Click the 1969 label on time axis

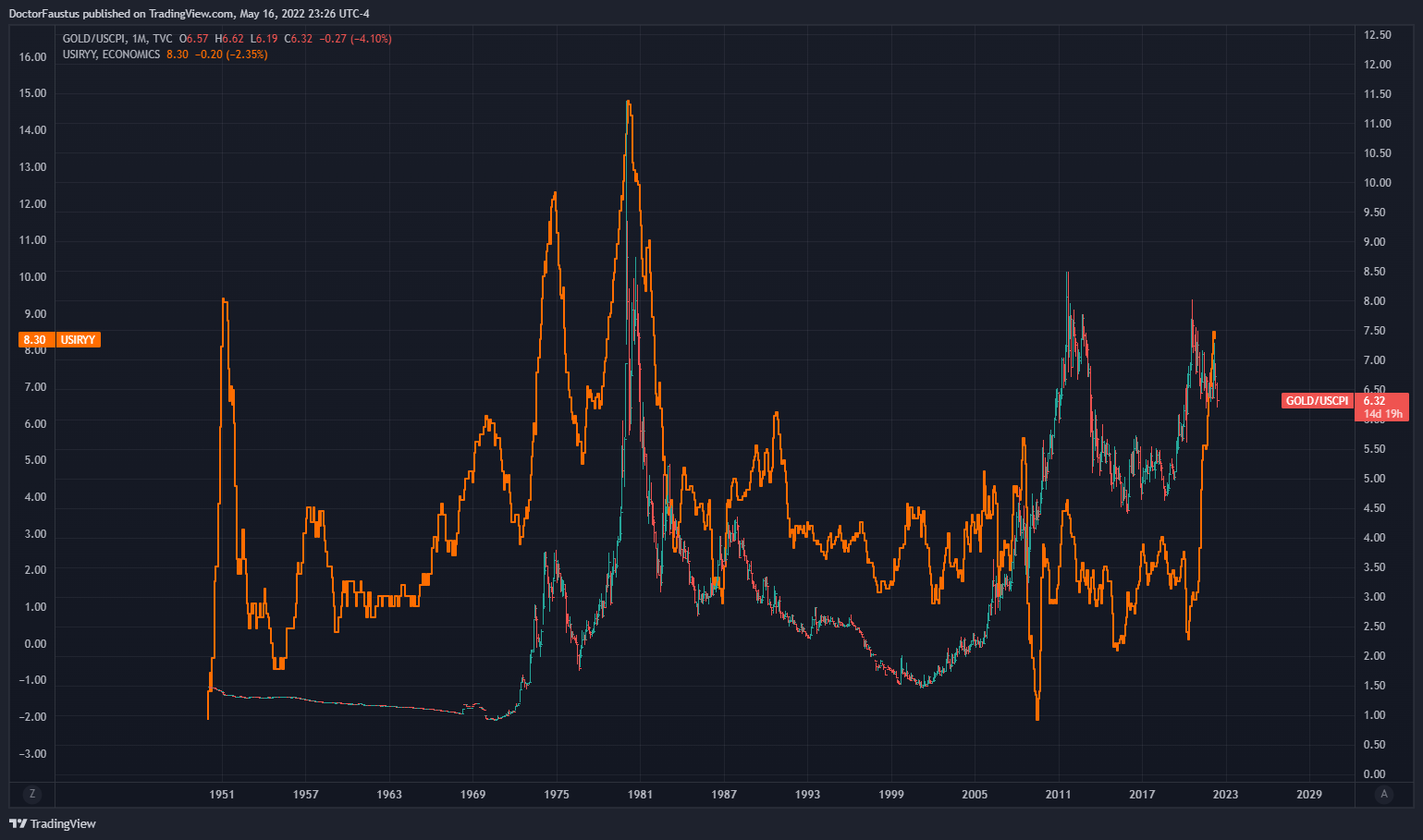click(473, 794)
